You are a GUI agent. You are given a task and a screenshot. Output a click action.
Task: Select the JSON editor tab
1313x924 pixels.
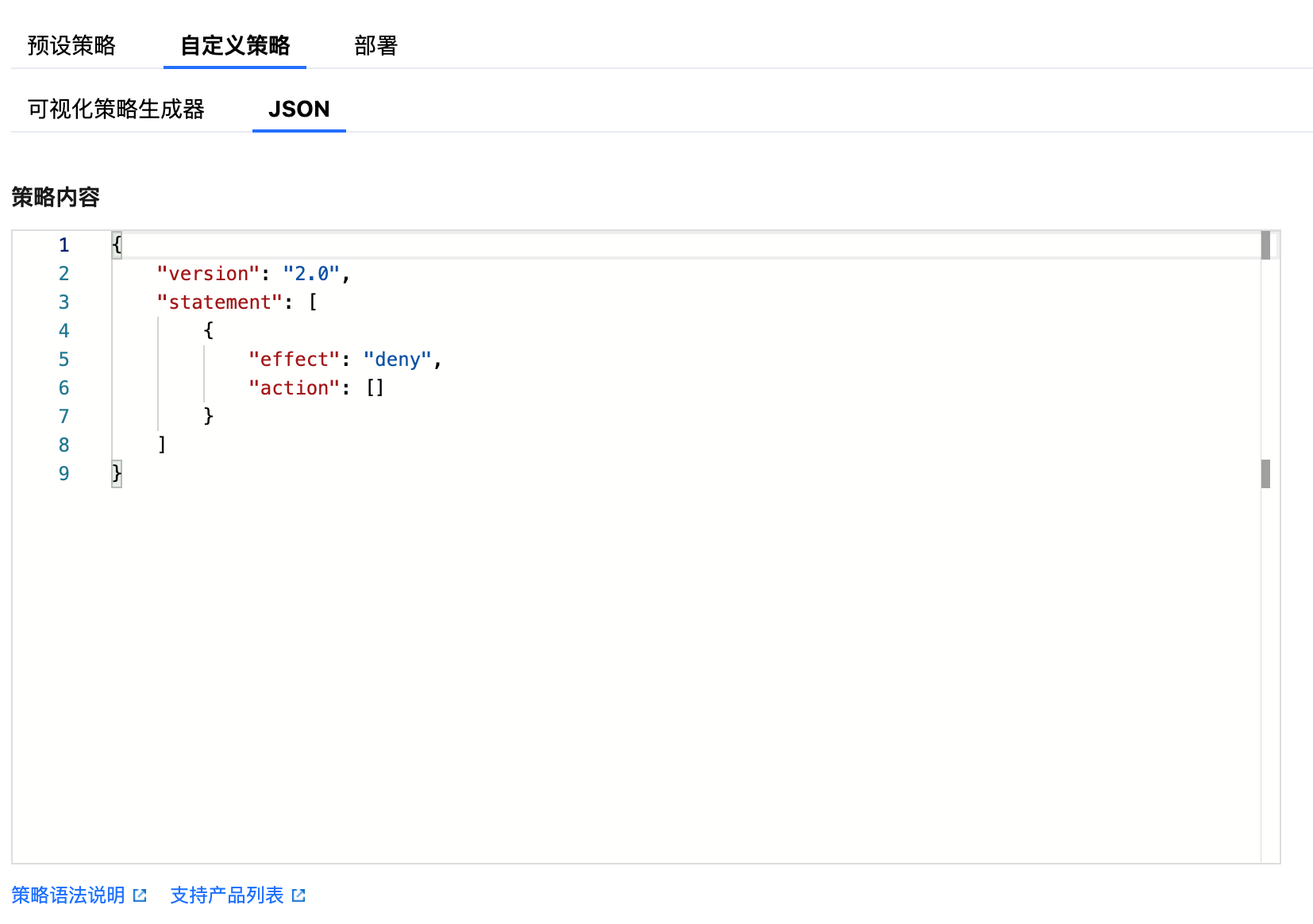(x=298, y=110)
